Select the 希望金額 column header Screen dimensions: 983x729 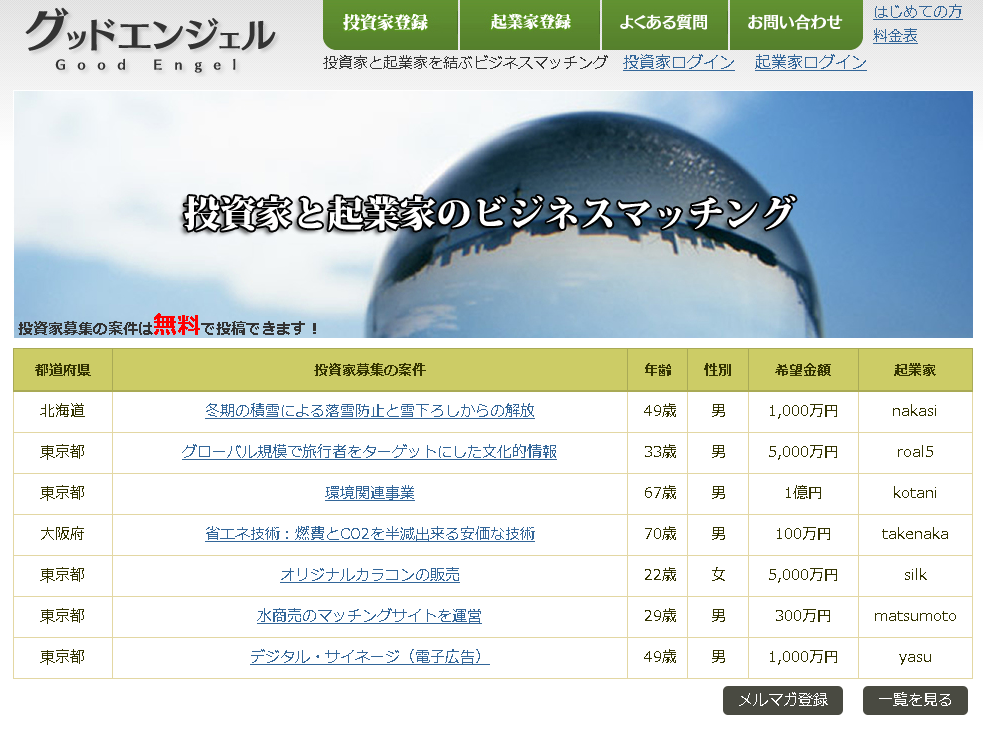pyautogui.click(x=803, y=370)
